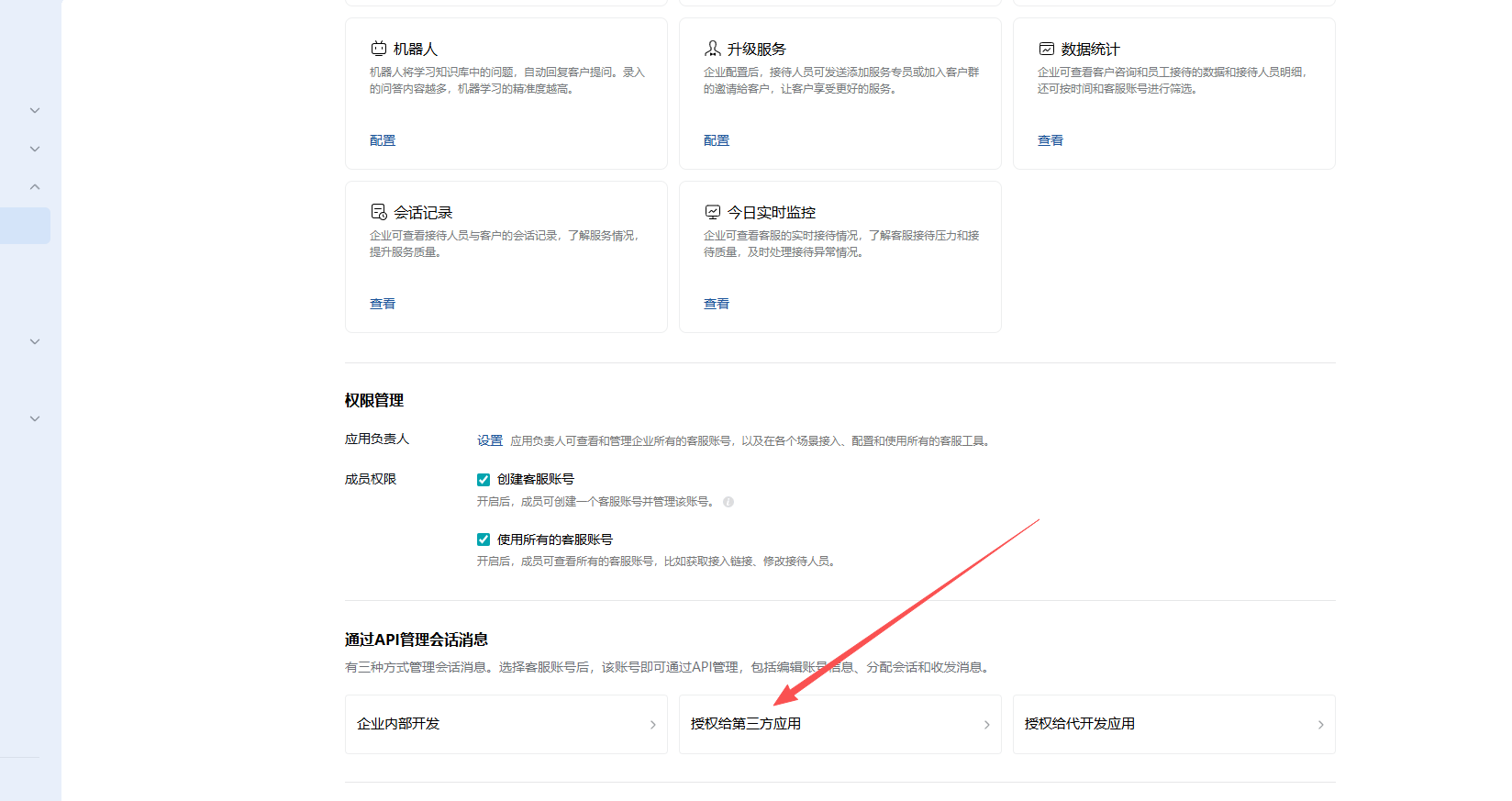The width and height of the screenshot is (1512, 801).
Task: Click the 机器人 card title
Action: (416, 50)
